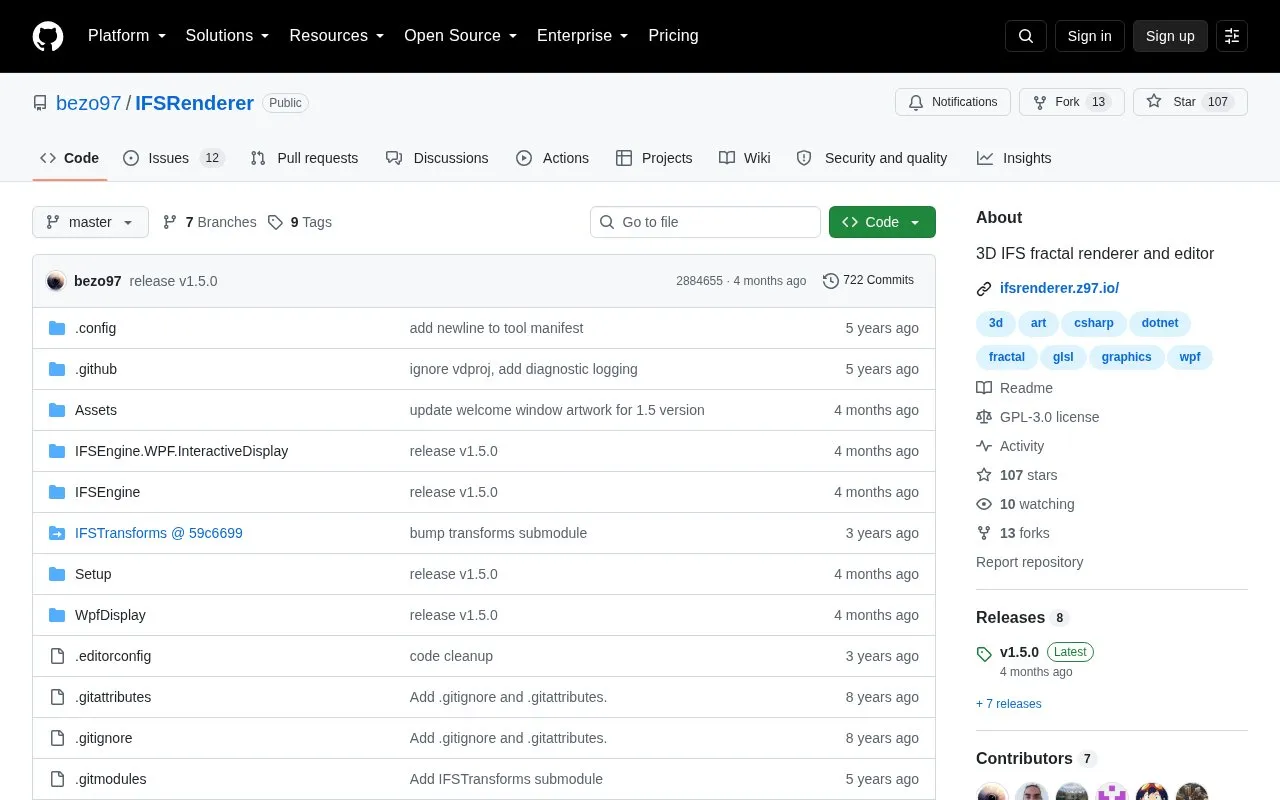Click the IFSEngine folder icon
This screenshot has height=800, width=1280.
pos(57,492)
